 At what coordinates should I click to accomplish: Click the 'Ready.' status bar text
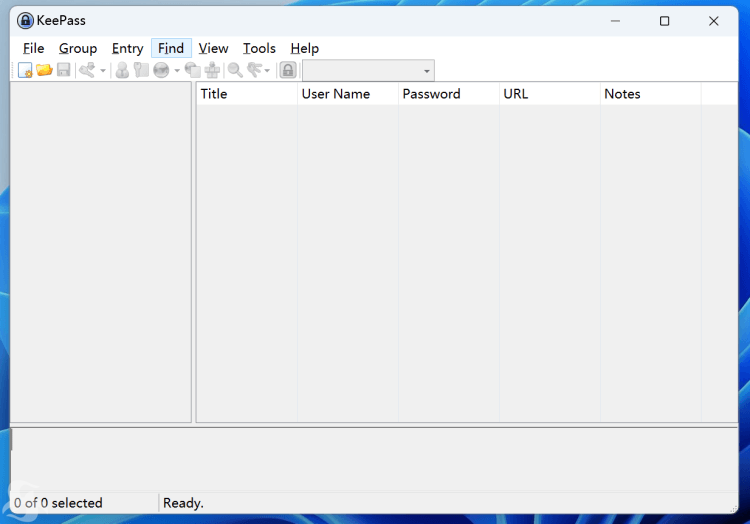[x=183, y=503]
